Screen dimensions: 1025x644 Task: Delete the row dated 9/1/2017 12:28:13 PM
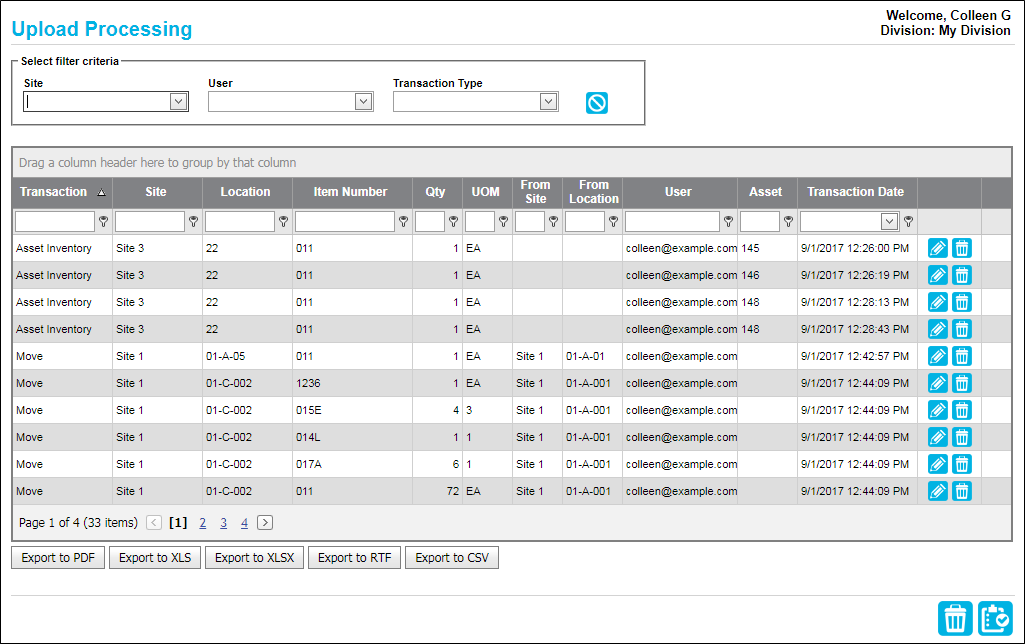[x=962, y=302]
